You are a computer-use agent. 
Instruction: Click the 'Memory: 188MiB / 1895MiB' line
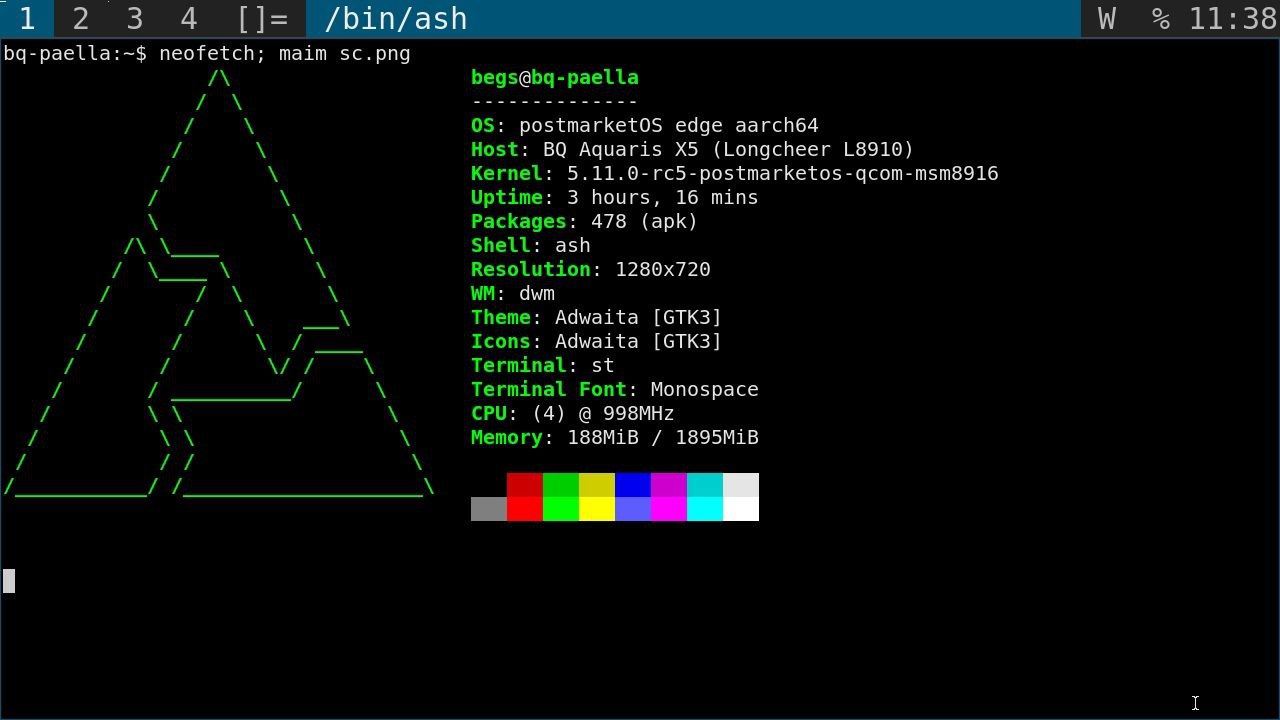point(615,437)
